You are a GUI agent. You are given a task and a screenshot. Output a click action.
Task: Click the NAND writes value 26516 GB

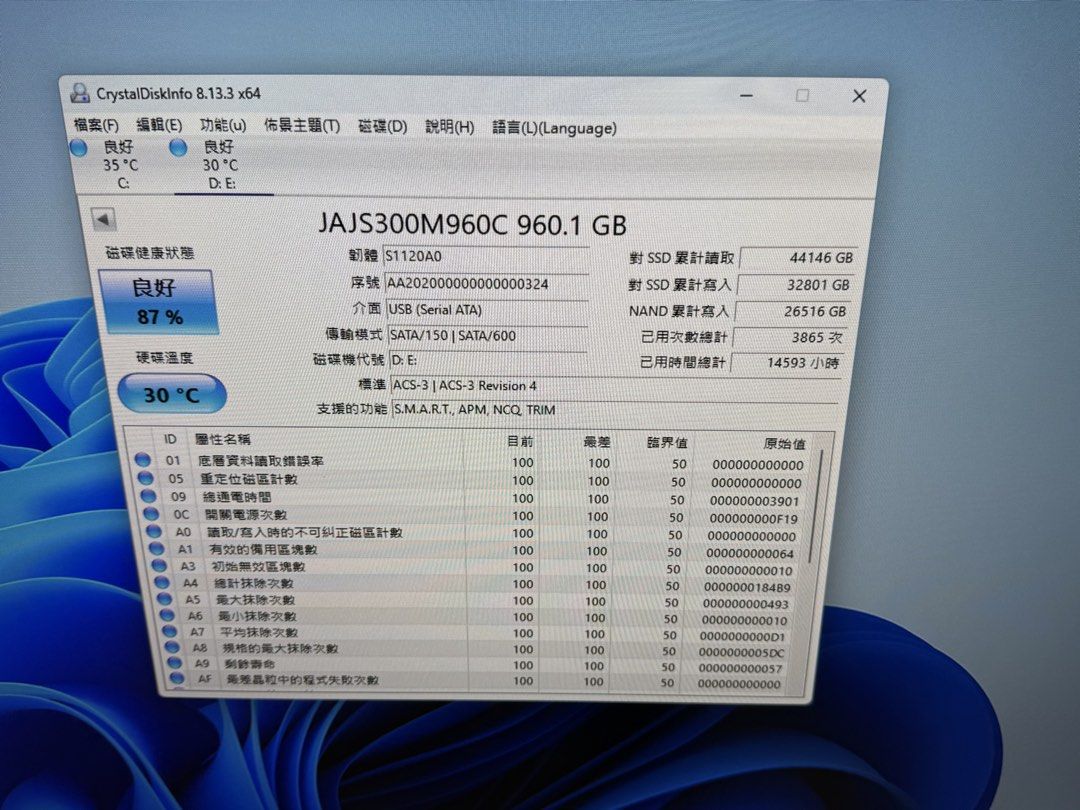[x=791, y=311]
